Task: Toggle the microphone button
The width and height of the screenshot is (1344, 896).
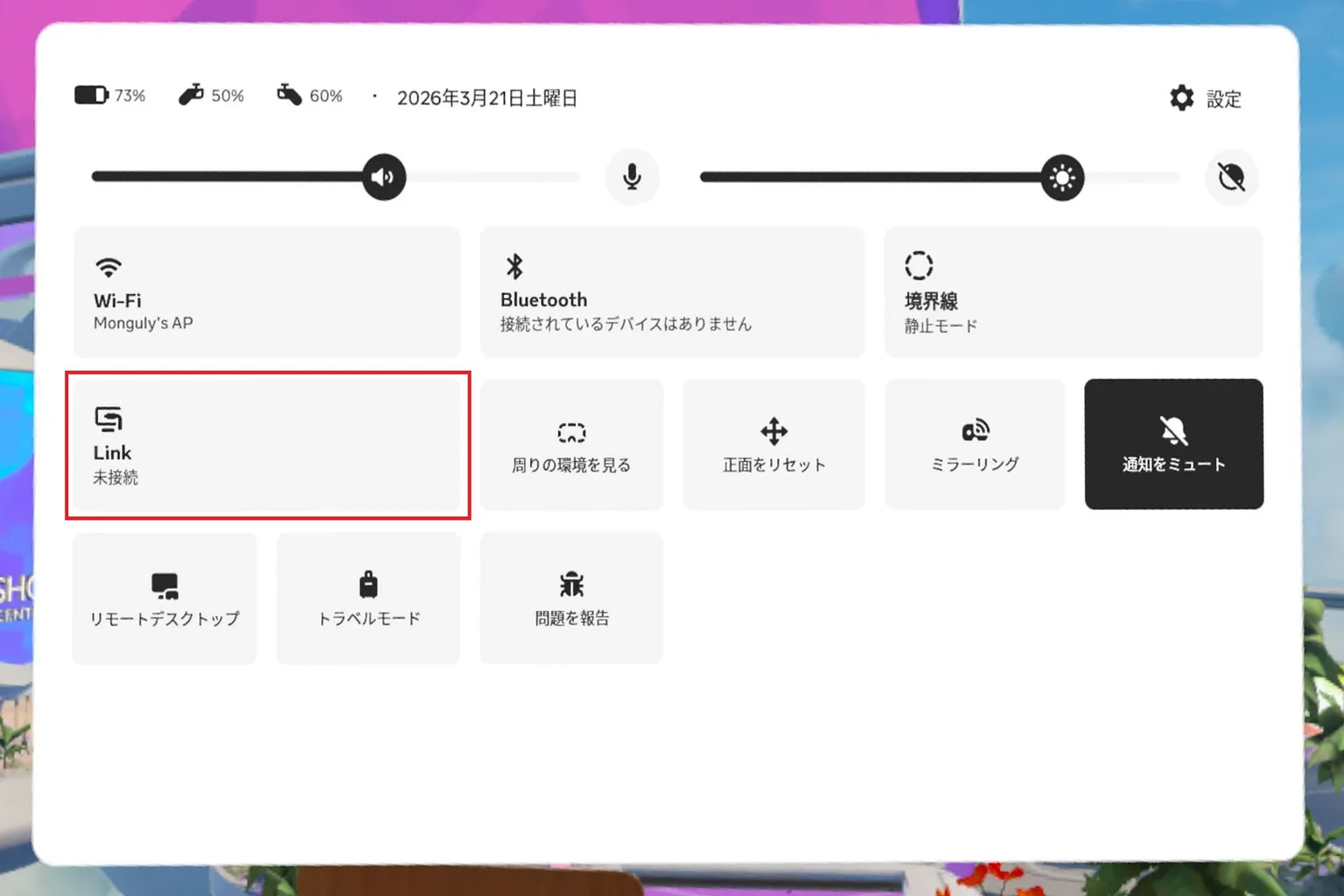Action: 632,177
